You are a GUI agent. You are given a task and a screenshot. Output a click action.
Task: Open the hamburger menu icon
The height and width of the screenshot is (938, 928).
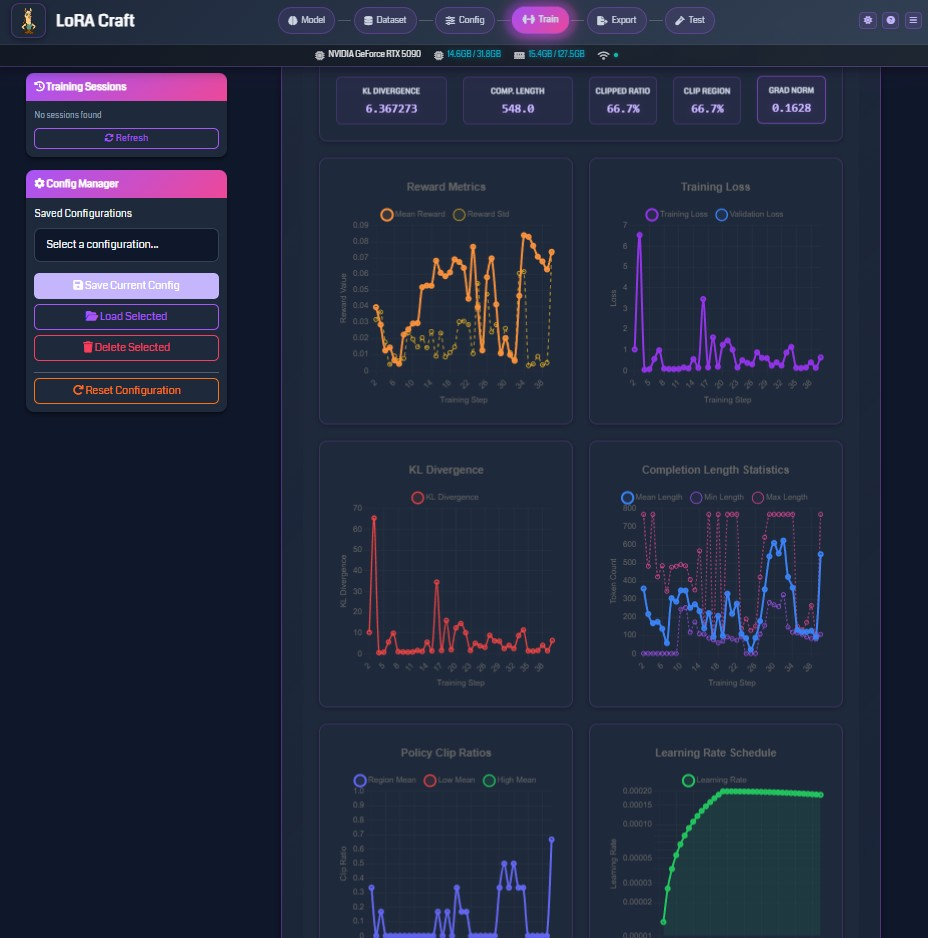(x=912, y=20)
